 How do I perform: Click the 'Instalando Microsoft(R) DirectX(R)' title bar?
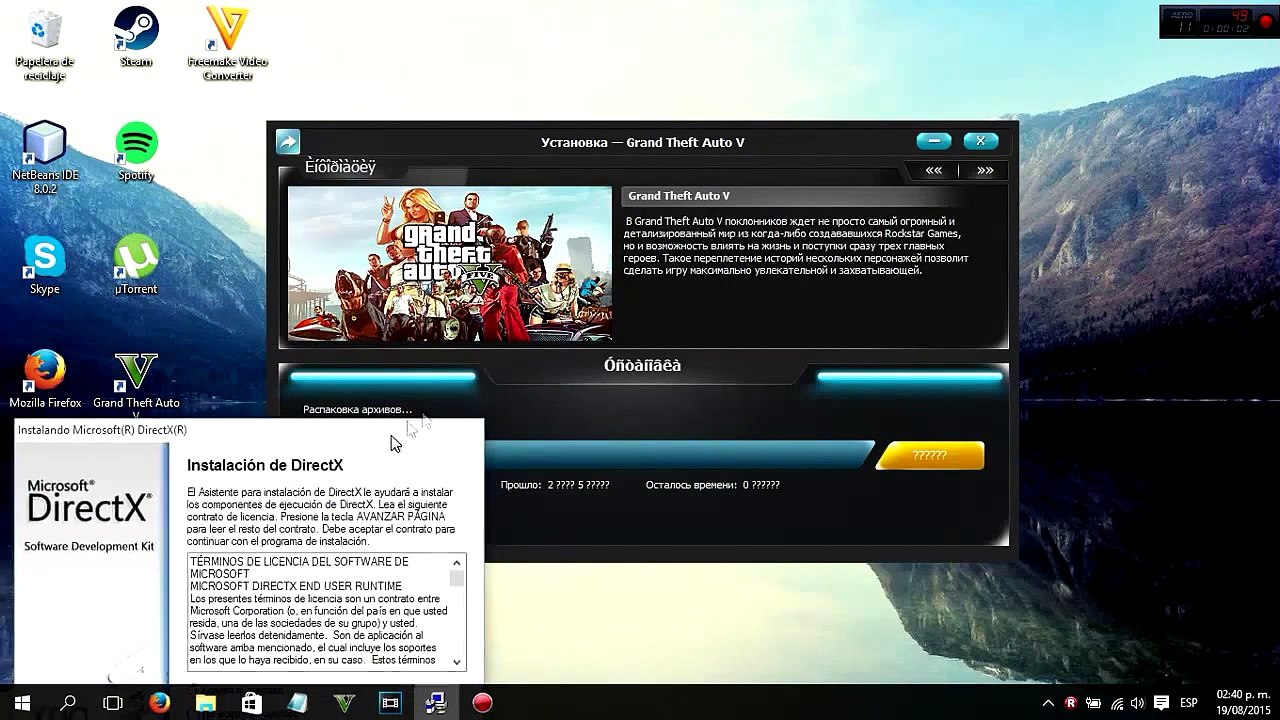248,430
